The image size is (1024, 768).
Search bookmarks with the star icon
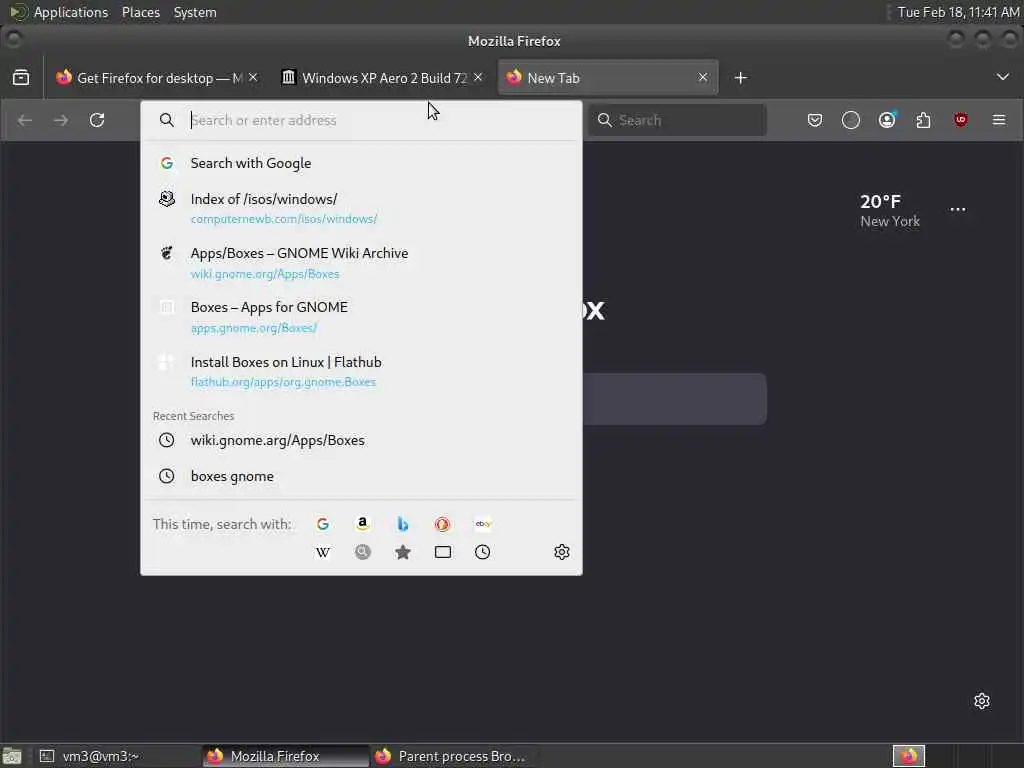pyautogui.click(x=403, y=552)
